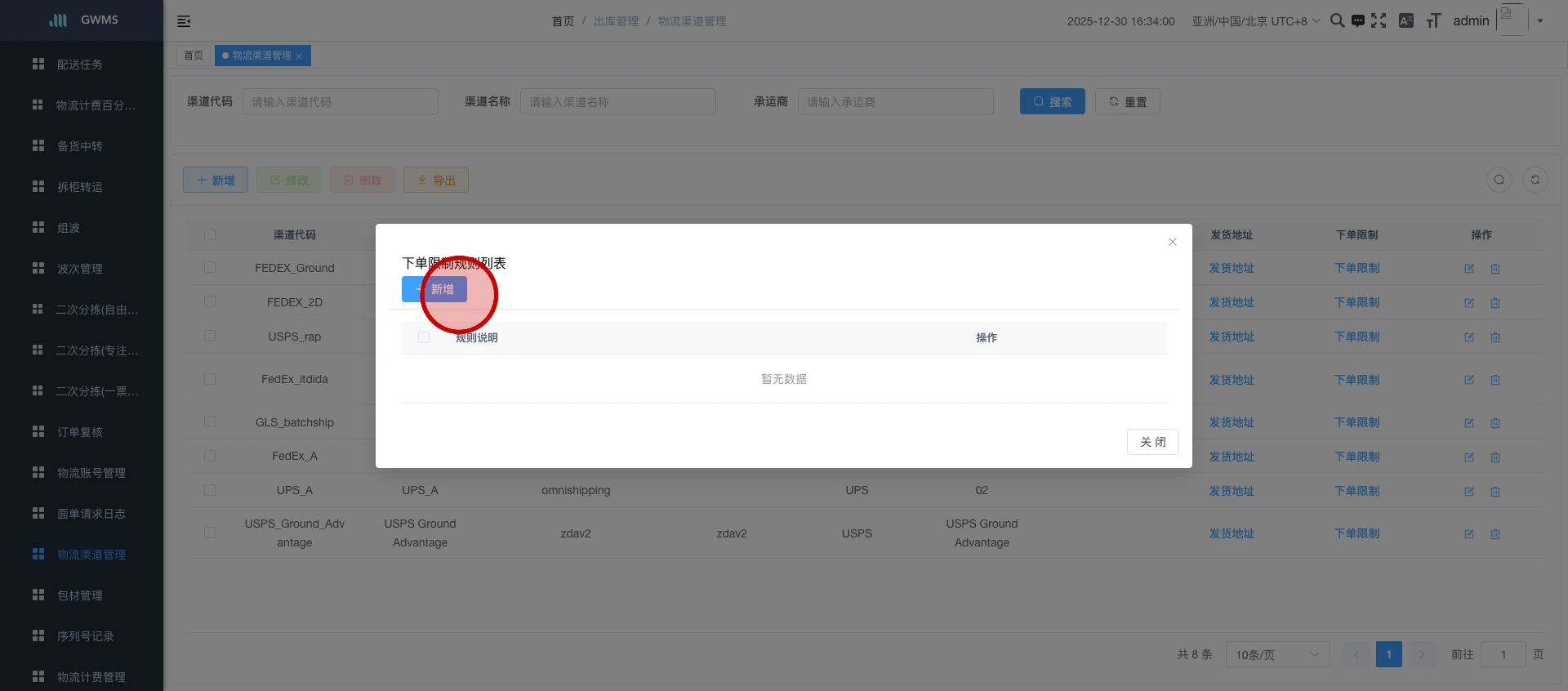
Task: Click the 序列号记录 sidebar icon
Action: (38, 635)
